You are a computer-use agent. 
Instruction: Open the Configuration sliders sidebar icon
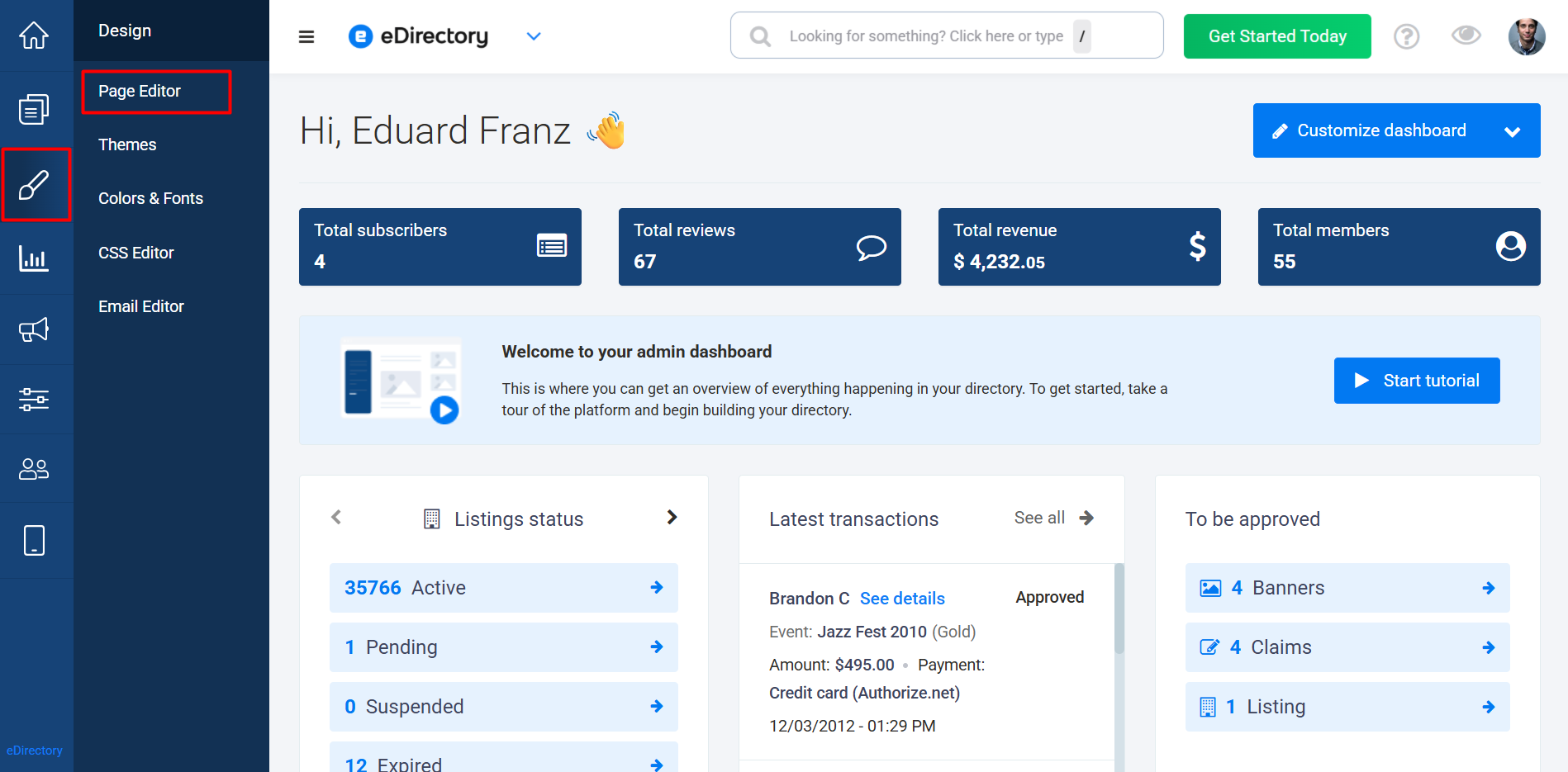coord(34,400)
